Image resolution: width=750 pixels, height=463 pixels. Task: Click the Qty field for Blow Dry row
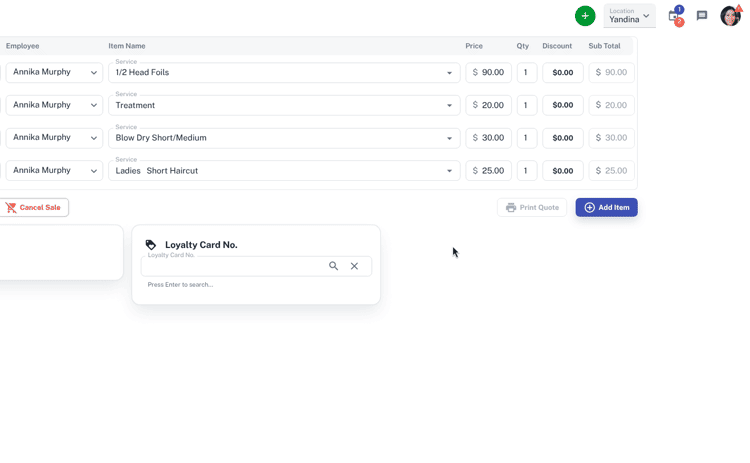coord(527,138)
